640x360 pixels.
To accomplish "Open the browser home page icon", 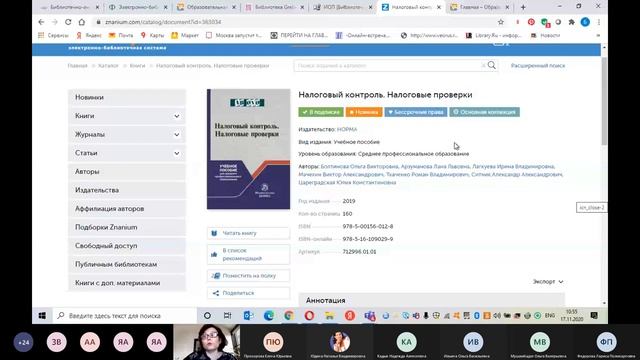I will [82, 22].
